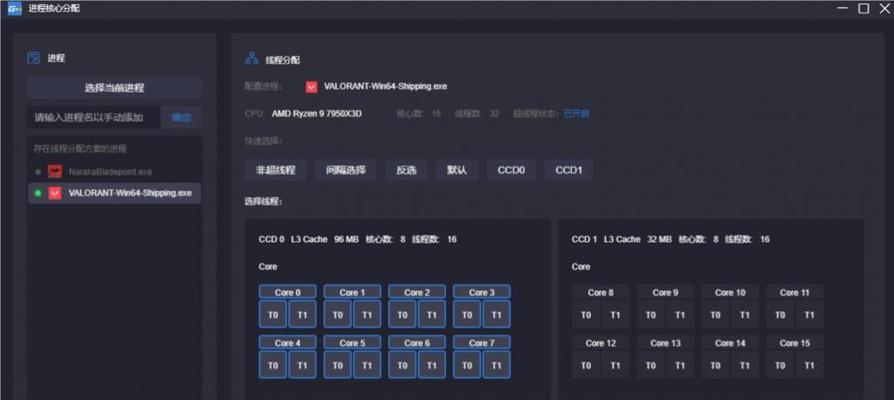Click the 确定 confirm button
This screenshot has width=894, height=400.
click(x=181, y=117)
